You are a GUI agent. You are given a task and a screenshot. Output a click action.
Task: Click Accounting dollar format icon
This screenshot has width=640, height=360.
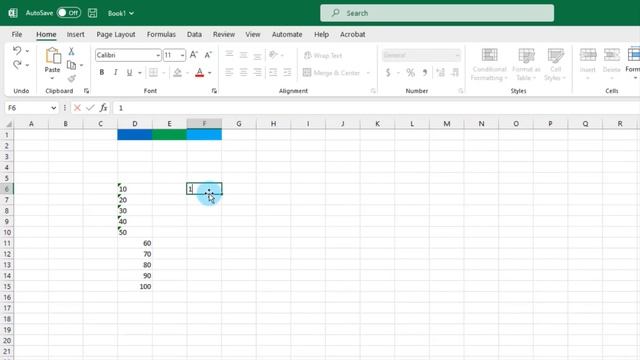388,73
